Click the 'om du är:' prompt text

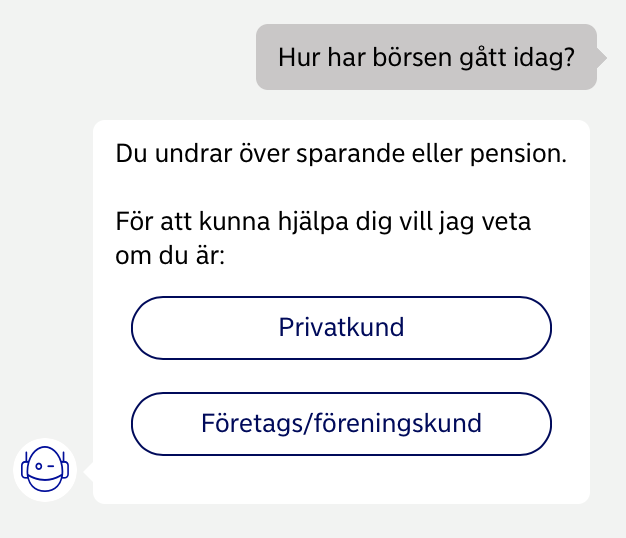click(x=170, y=256)
